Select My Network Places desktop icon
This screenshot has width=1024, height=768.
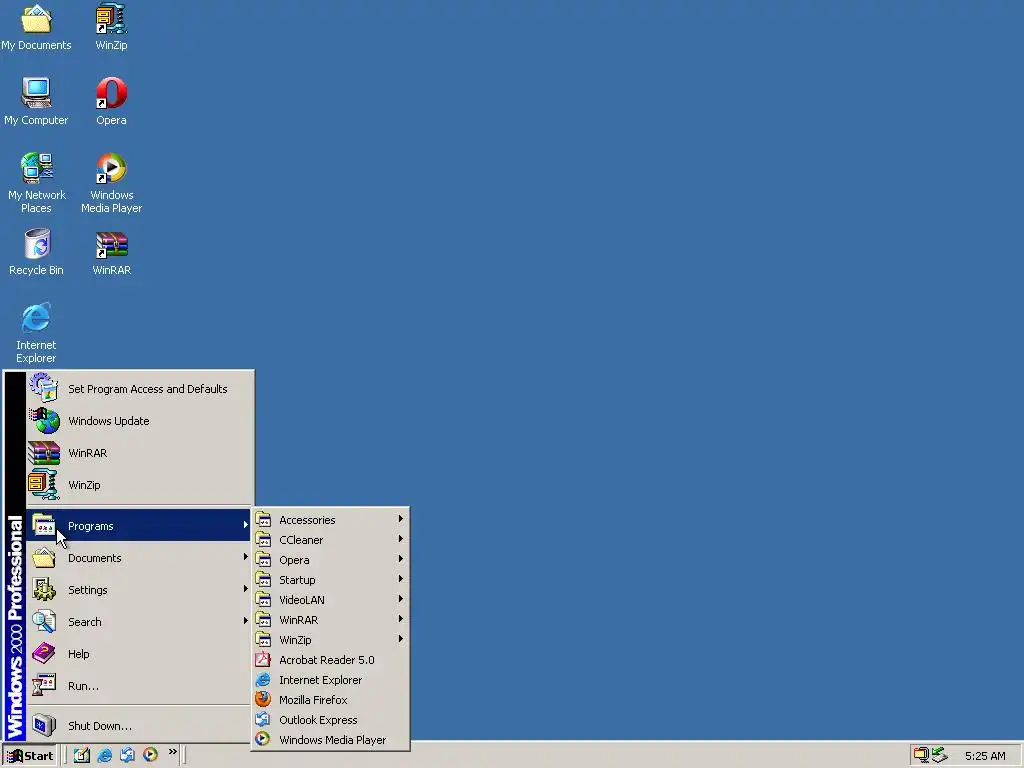tap(36, 183)
